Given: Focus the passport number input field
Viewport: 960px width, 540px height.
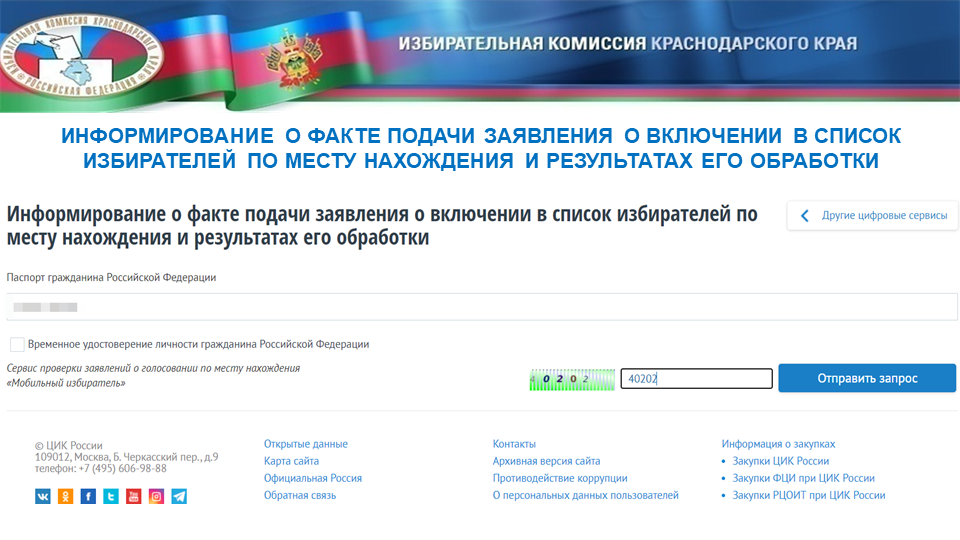Looking at the screenshot, I should [x=480, y=307].
